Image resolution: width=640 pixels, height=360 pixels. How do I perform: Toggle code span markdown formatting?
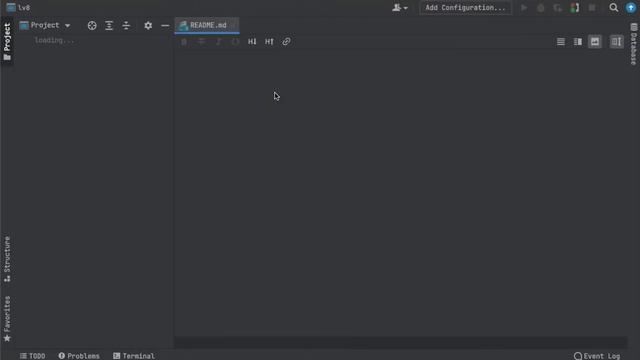(236, 42)
